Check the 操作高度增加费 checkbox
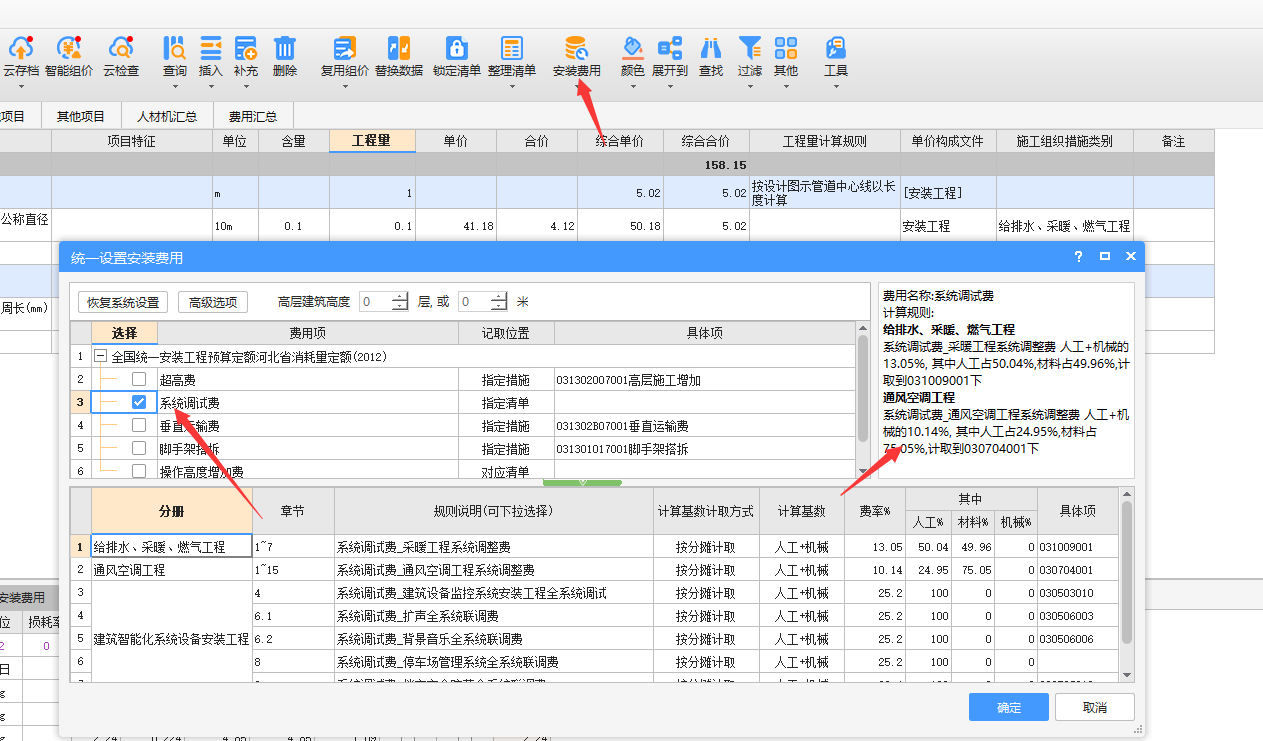 click(x=139, y=471)
